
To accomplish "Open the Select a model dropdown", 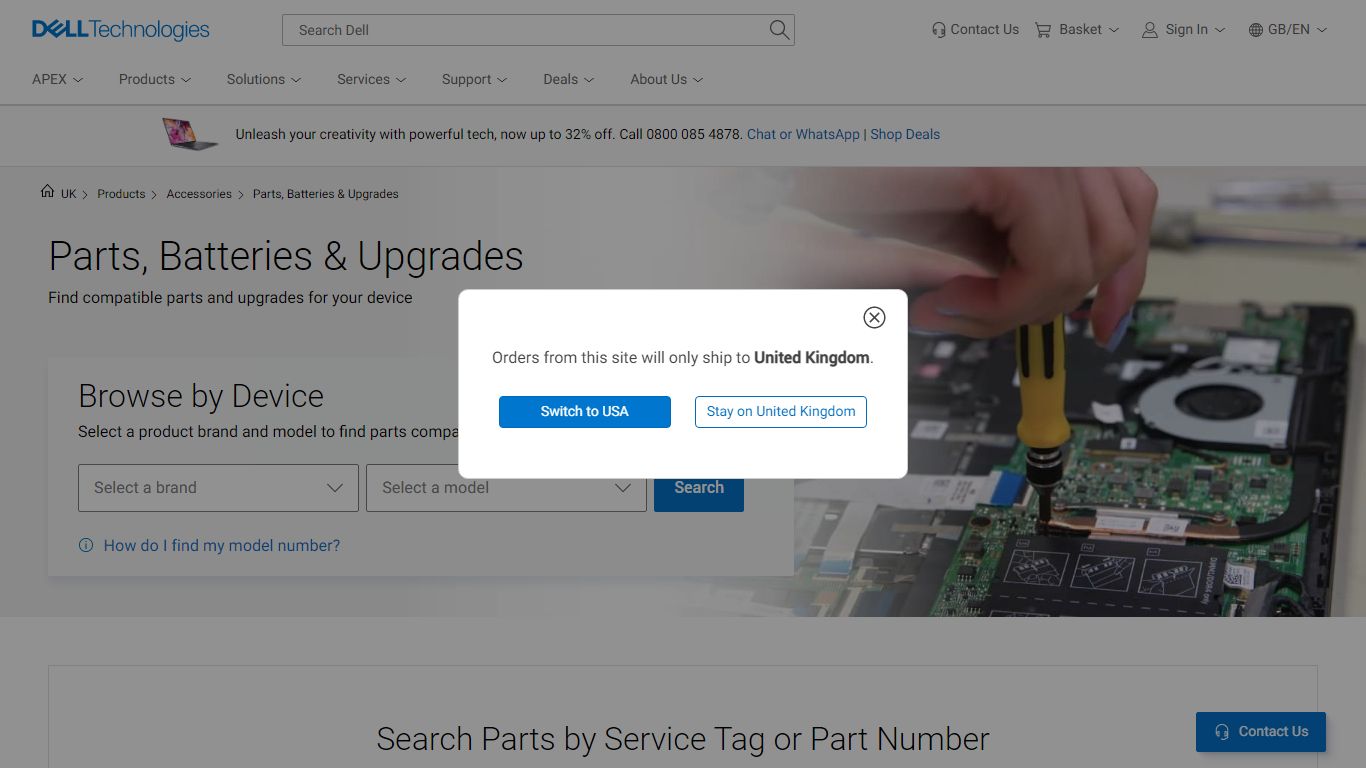I will pos(506,488).
